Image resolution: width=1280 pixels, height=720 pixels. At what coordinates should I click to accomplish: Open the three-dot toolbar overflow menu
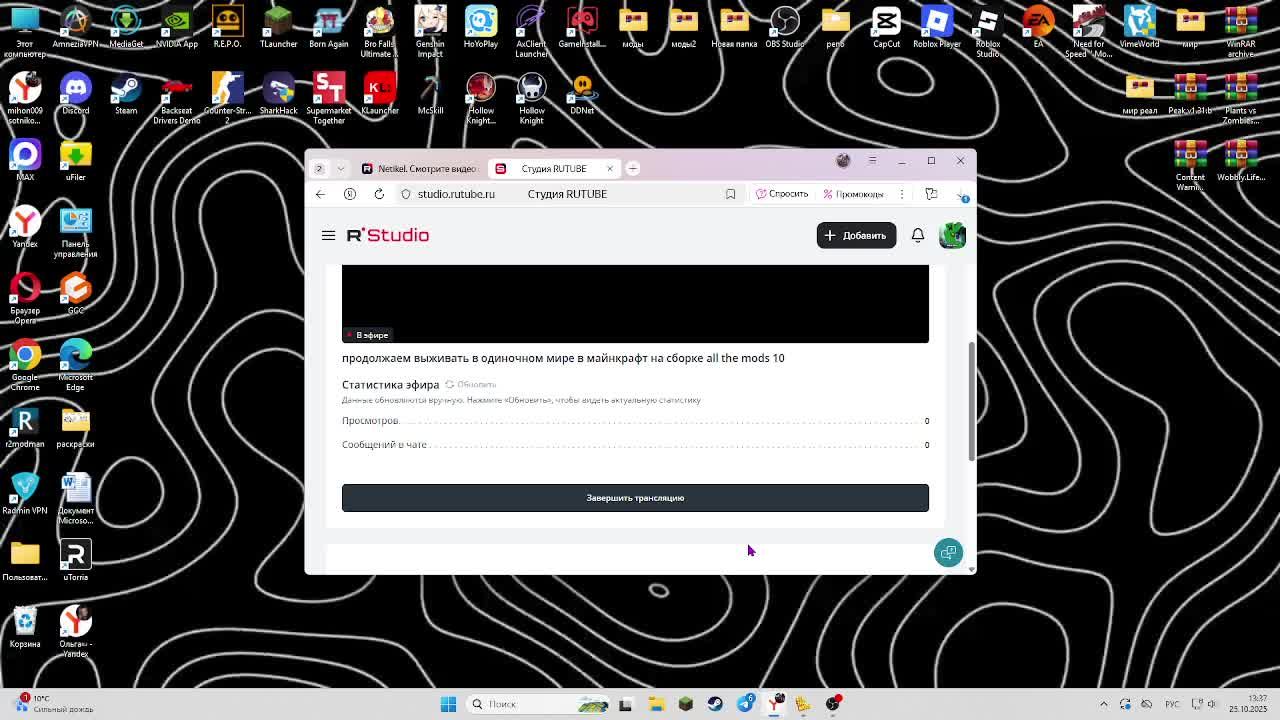coord(902,194)
